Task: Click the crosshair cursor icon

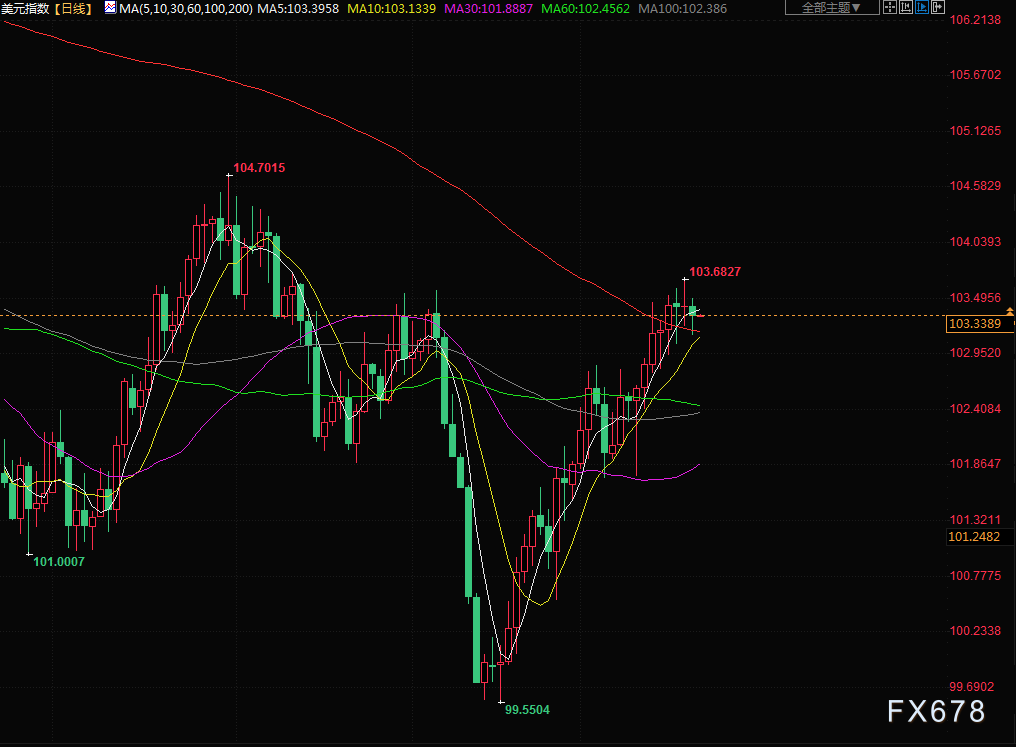Action: tap(890, 8)
